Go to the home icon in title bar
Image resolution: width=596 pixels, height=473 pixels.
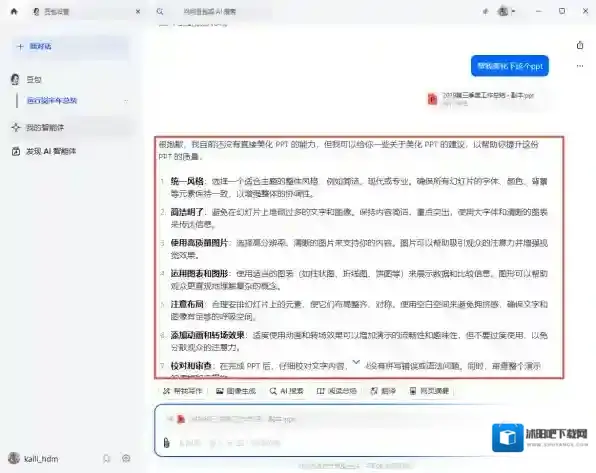coord(14,11)
